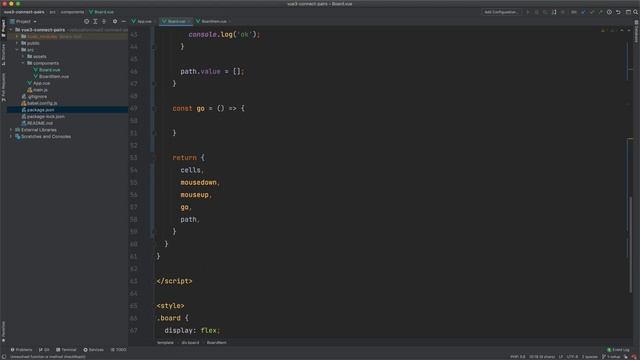Select package.json in project tree

[x=38, y=110]
